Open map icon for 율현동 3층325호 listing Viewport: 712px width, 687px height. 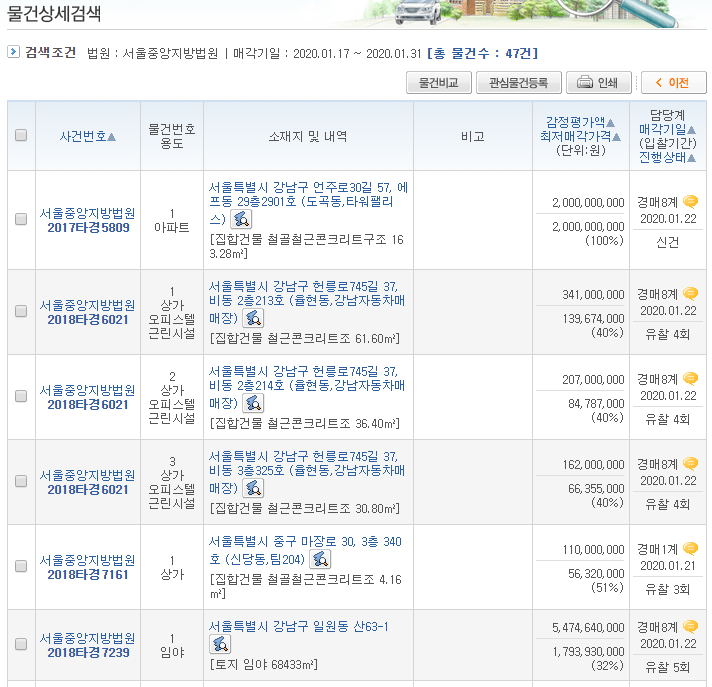pyautogui.click(x=253, y=488)
